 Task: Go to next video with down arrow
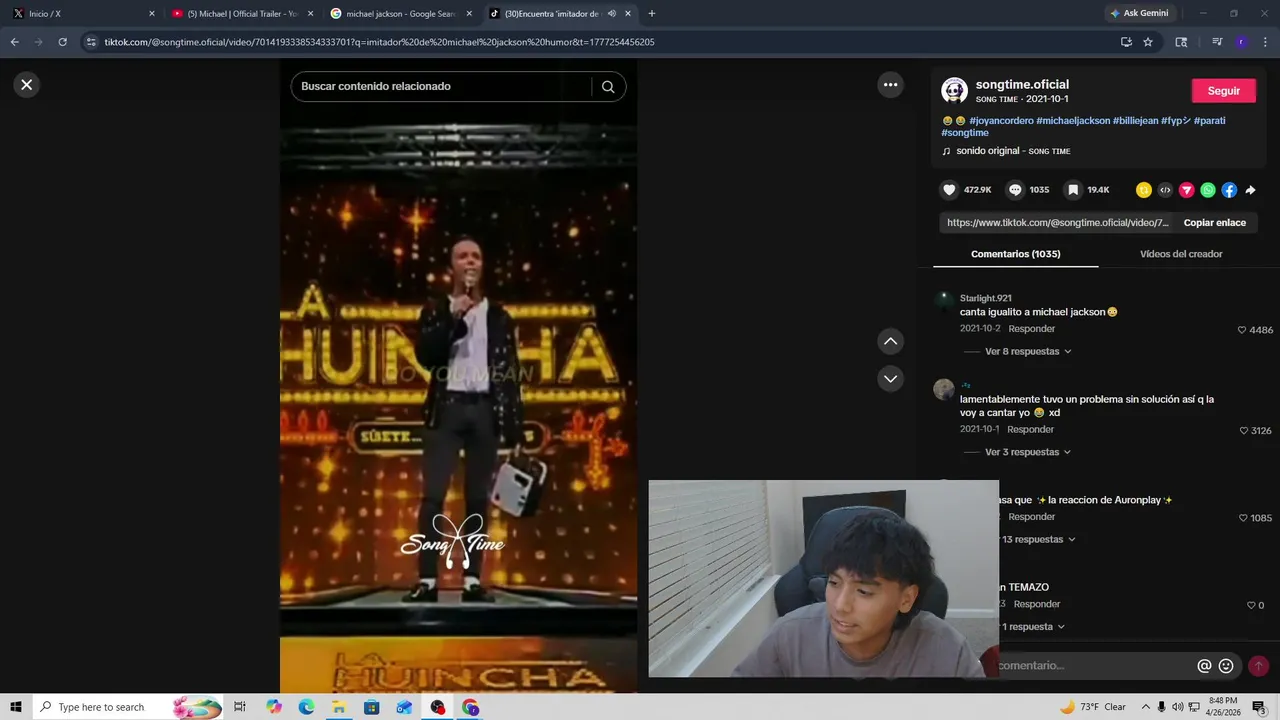pos(890,379)
